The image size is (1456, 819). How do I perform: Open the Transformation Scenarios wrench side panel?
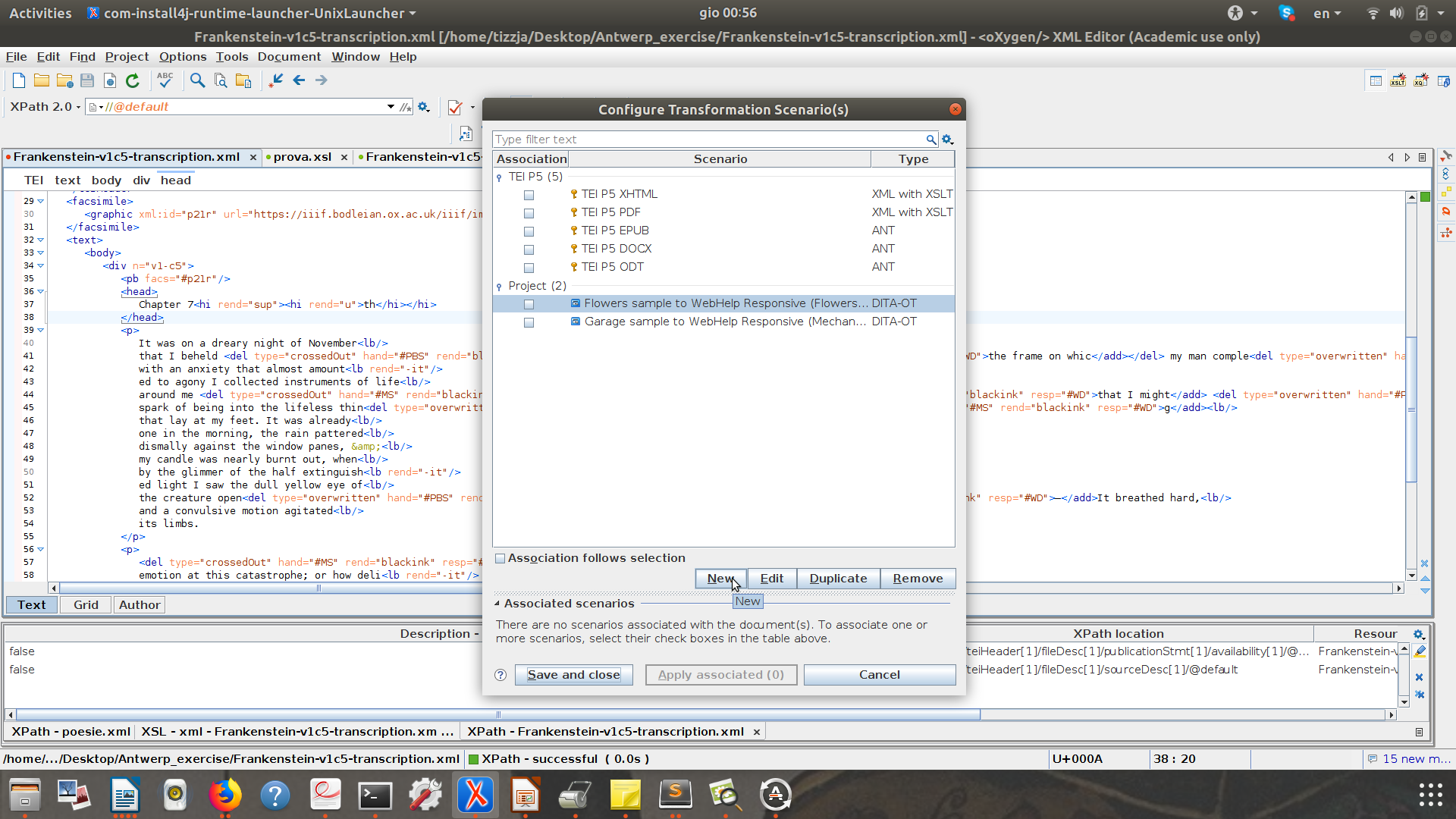click(x=1446, y=155)
